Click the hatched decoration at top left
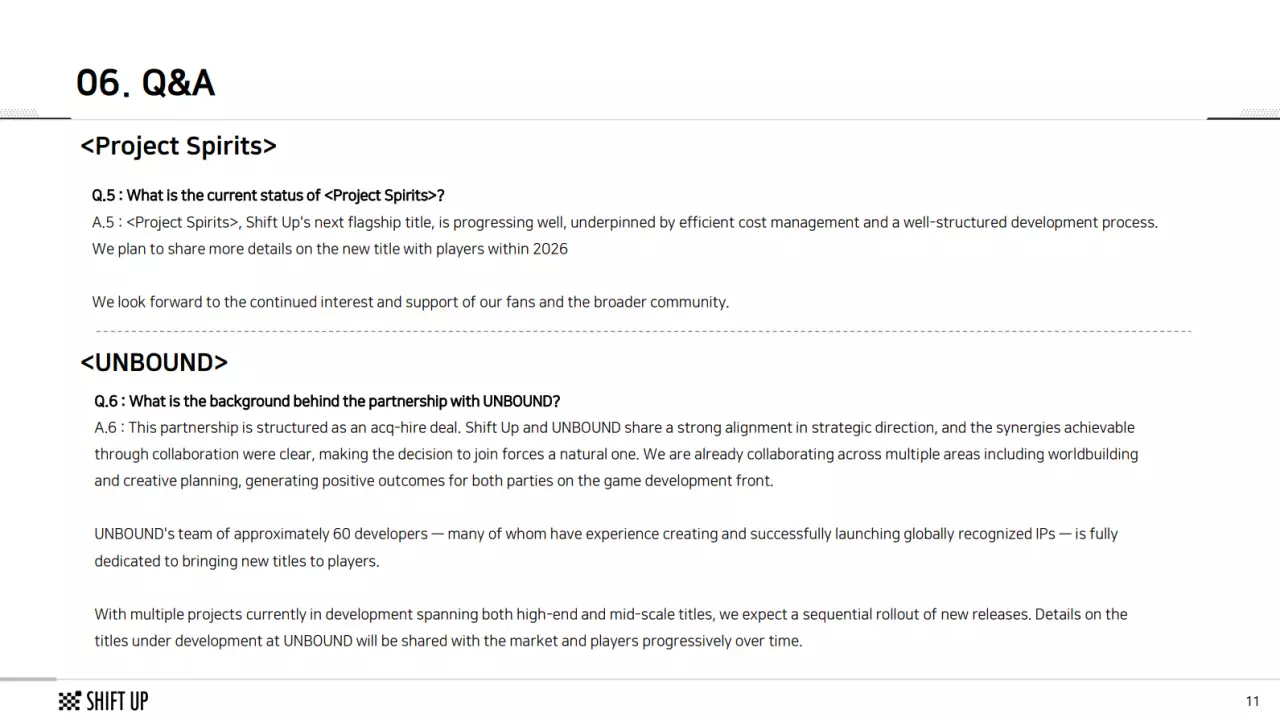Image resolution: width=1280 pixels, height=722 pixels. [x=19, y=113]
